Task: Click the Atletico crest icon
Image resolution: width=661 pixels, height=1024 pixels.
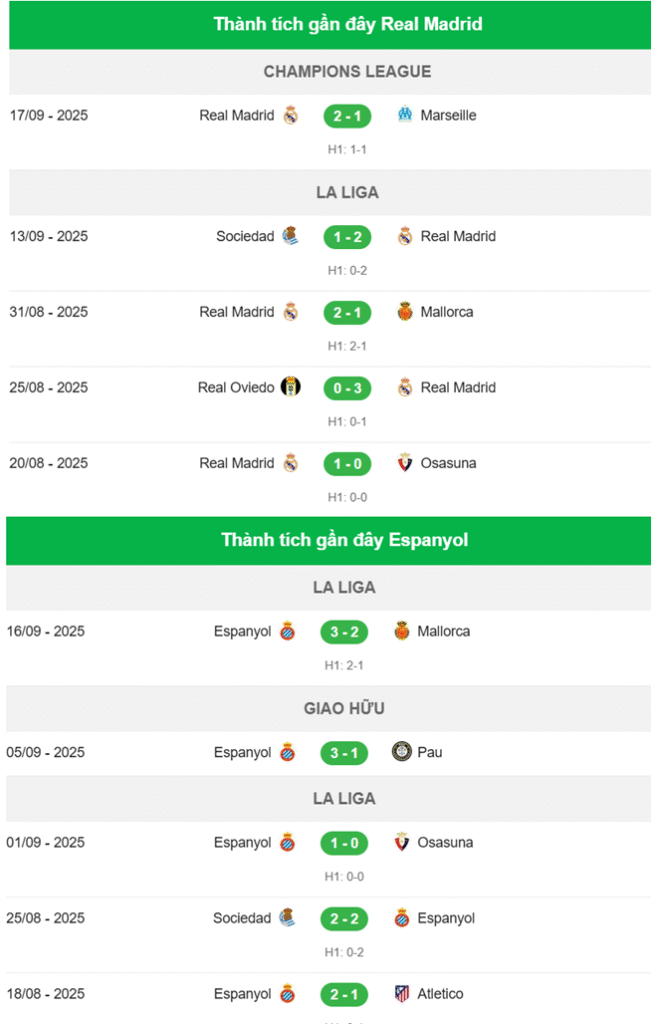Action: [402, 993]
